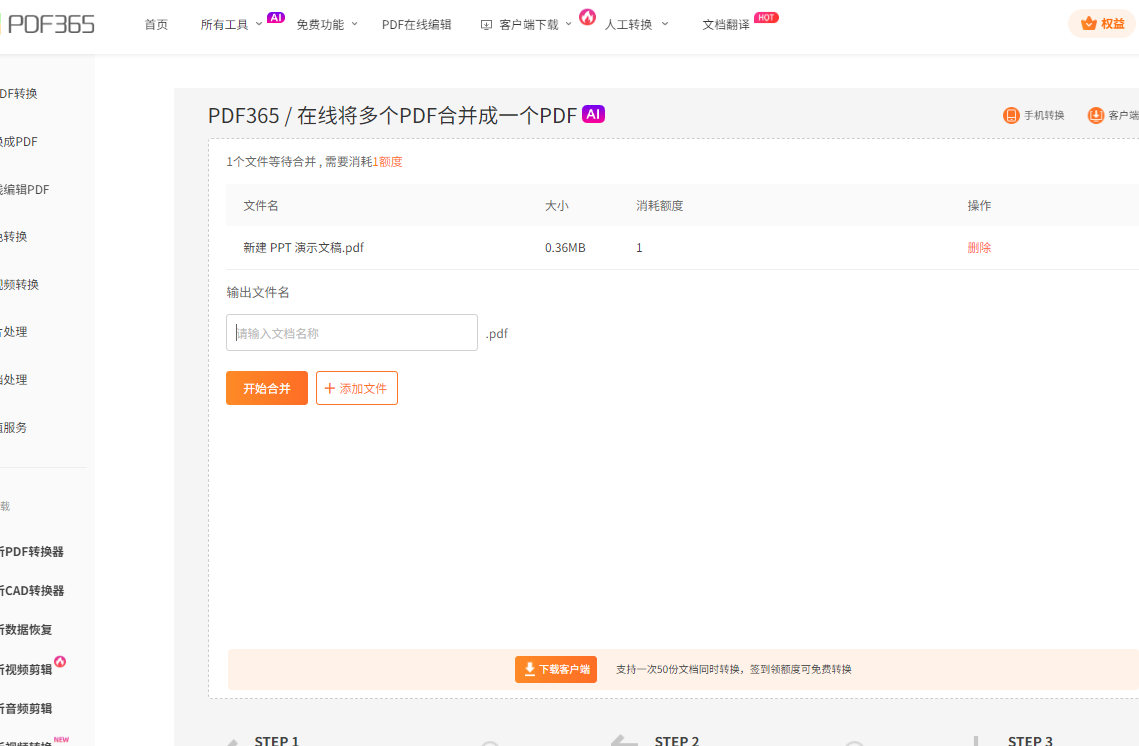Open the 所有工具 menu

[x=224, y=25]
